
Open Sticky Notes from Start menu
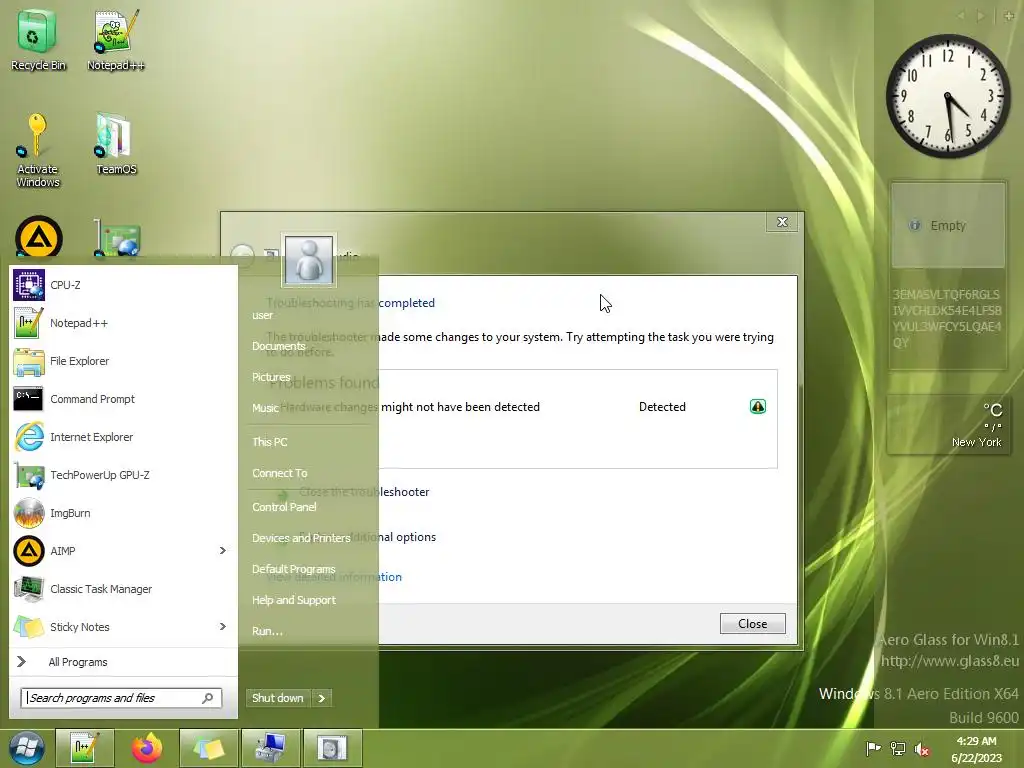(x=123, y=627)
